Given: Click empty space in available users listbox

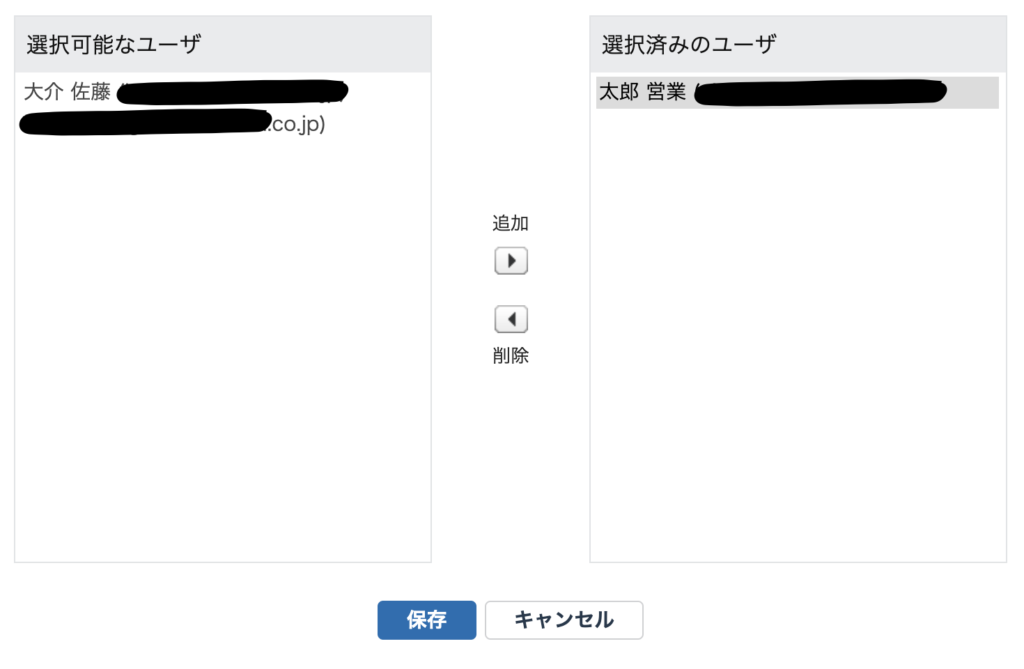Looking at the screenshot, I should coord(222,346).
